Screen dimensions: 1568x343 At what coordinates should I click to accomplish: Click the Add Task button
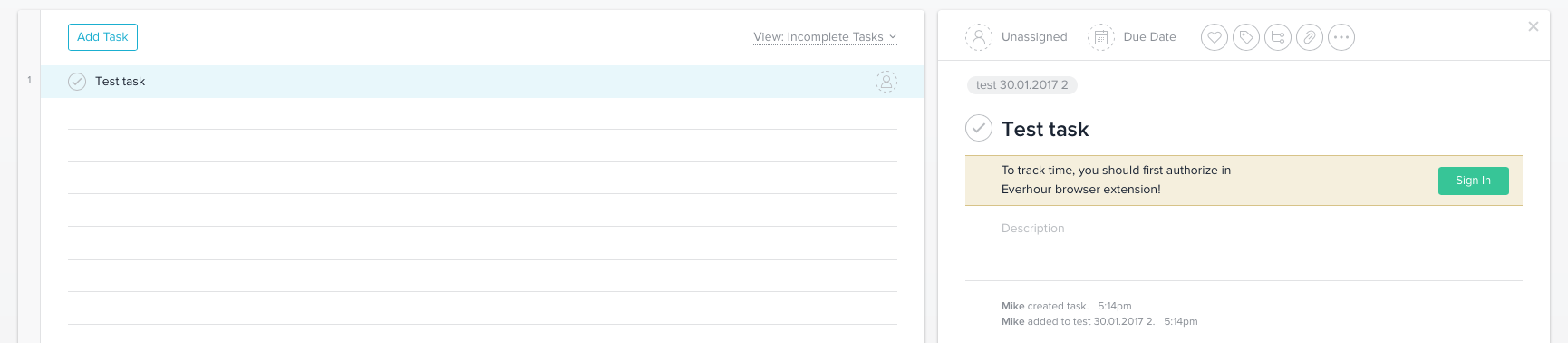[102, 37]
